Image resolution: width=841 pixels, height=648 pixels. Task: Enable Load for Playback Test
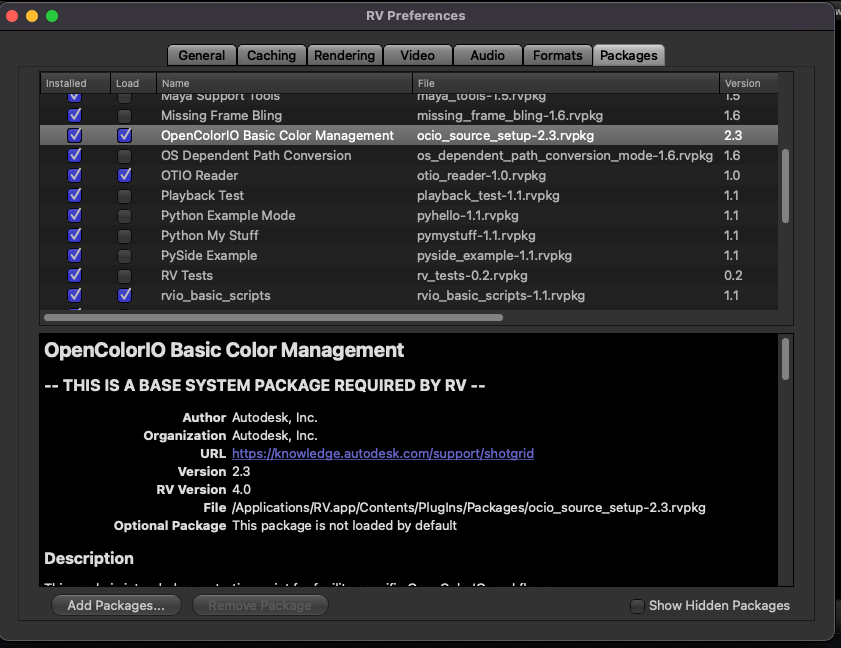pyautogui.click(x=124, y=196)
